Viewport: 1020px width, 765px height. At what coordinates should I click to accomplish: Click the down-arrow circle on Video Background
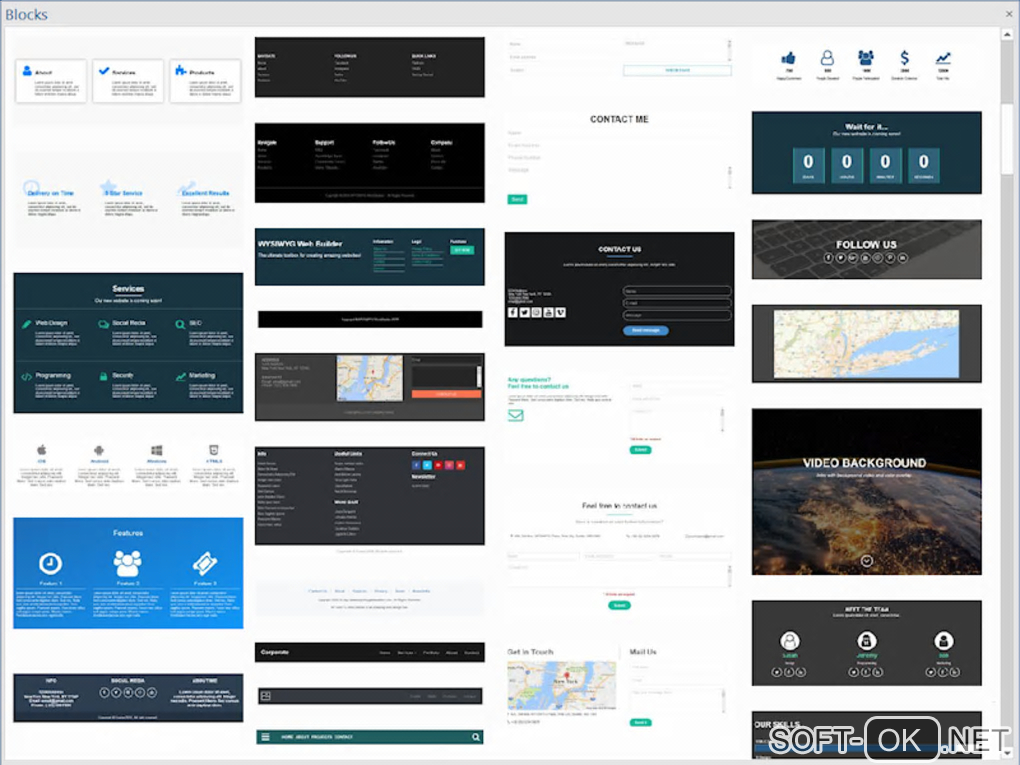tap(866, 561)
